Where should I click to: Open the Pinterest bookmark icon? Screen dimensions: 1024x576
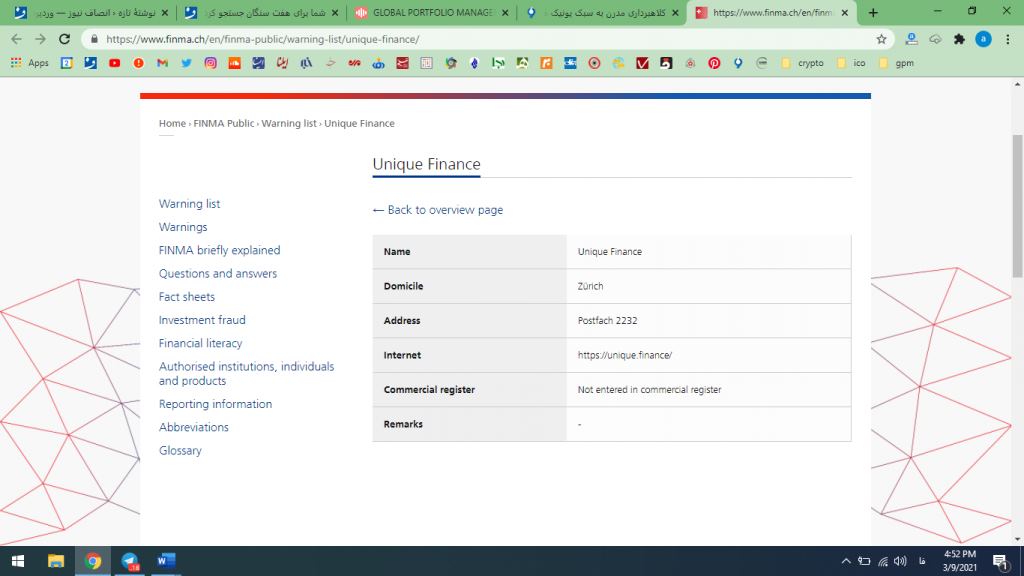click(714, 63)
